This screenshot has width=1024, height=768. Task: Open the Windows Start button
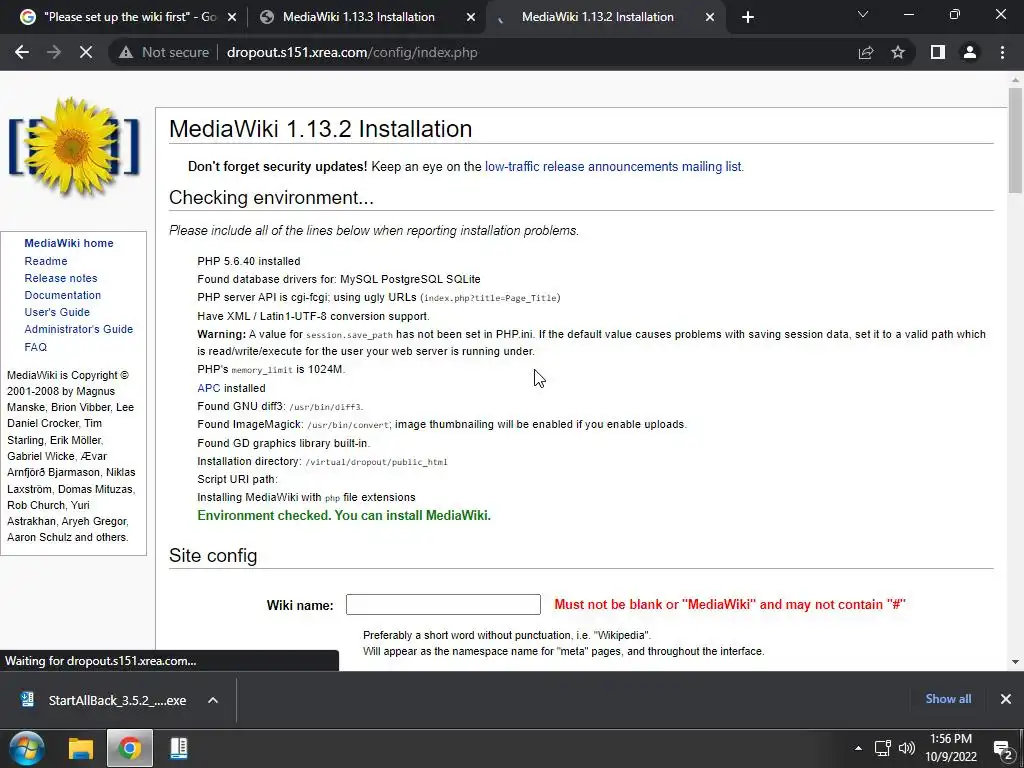click(27, 748)
